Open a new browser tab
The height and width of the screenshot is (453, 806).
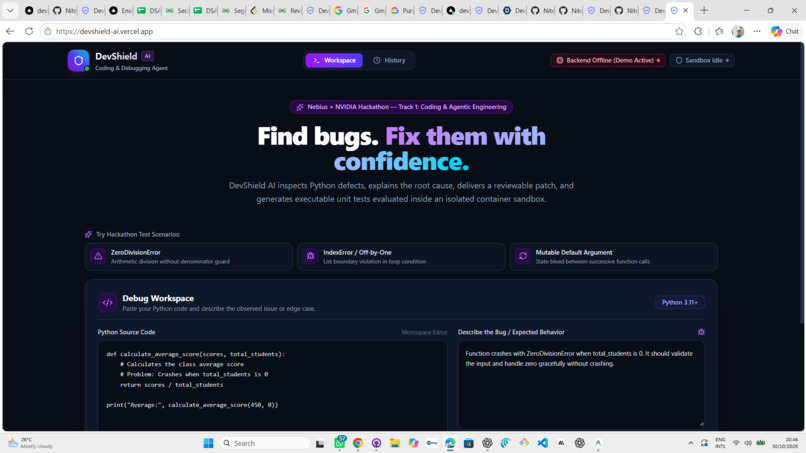pyautogui.click(x=704, y=10)
